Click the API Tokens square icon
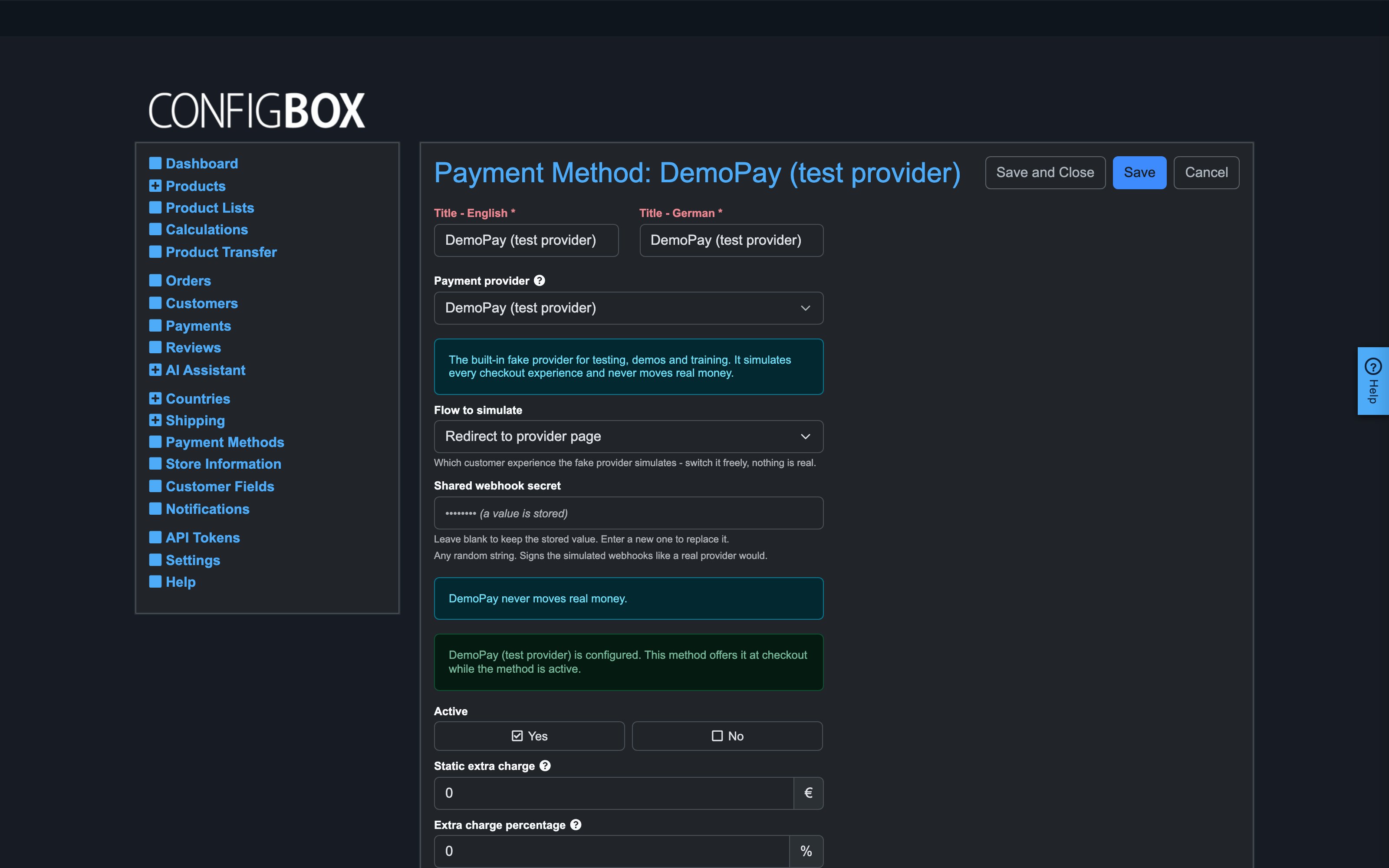Image resolution: width=1389 pixels, height=868 pixels. coord(155,537)
